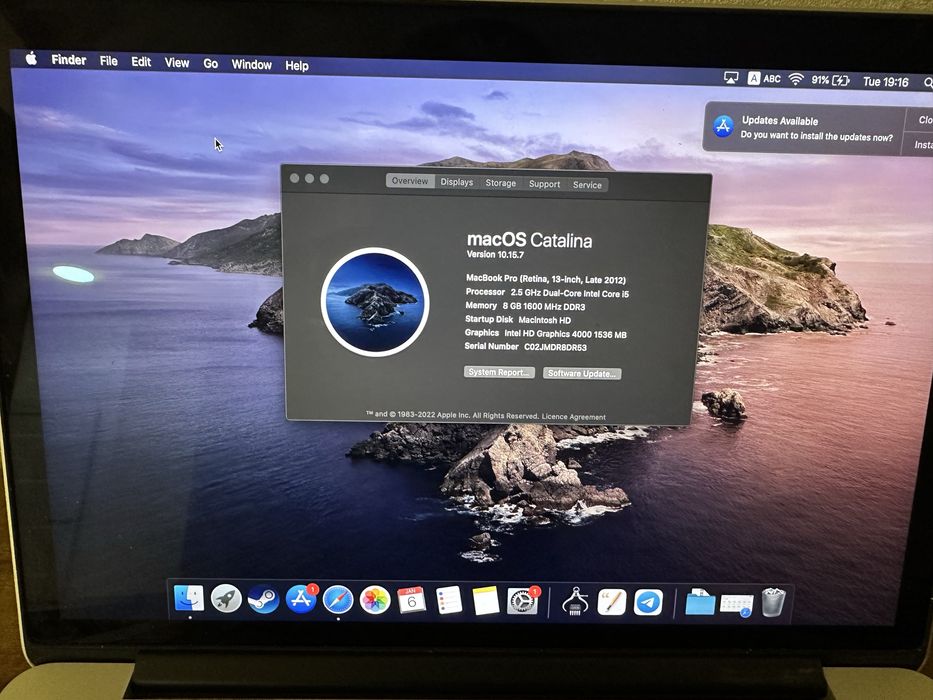
Task: Open the Window menu
Action: (x=251, y=64)
